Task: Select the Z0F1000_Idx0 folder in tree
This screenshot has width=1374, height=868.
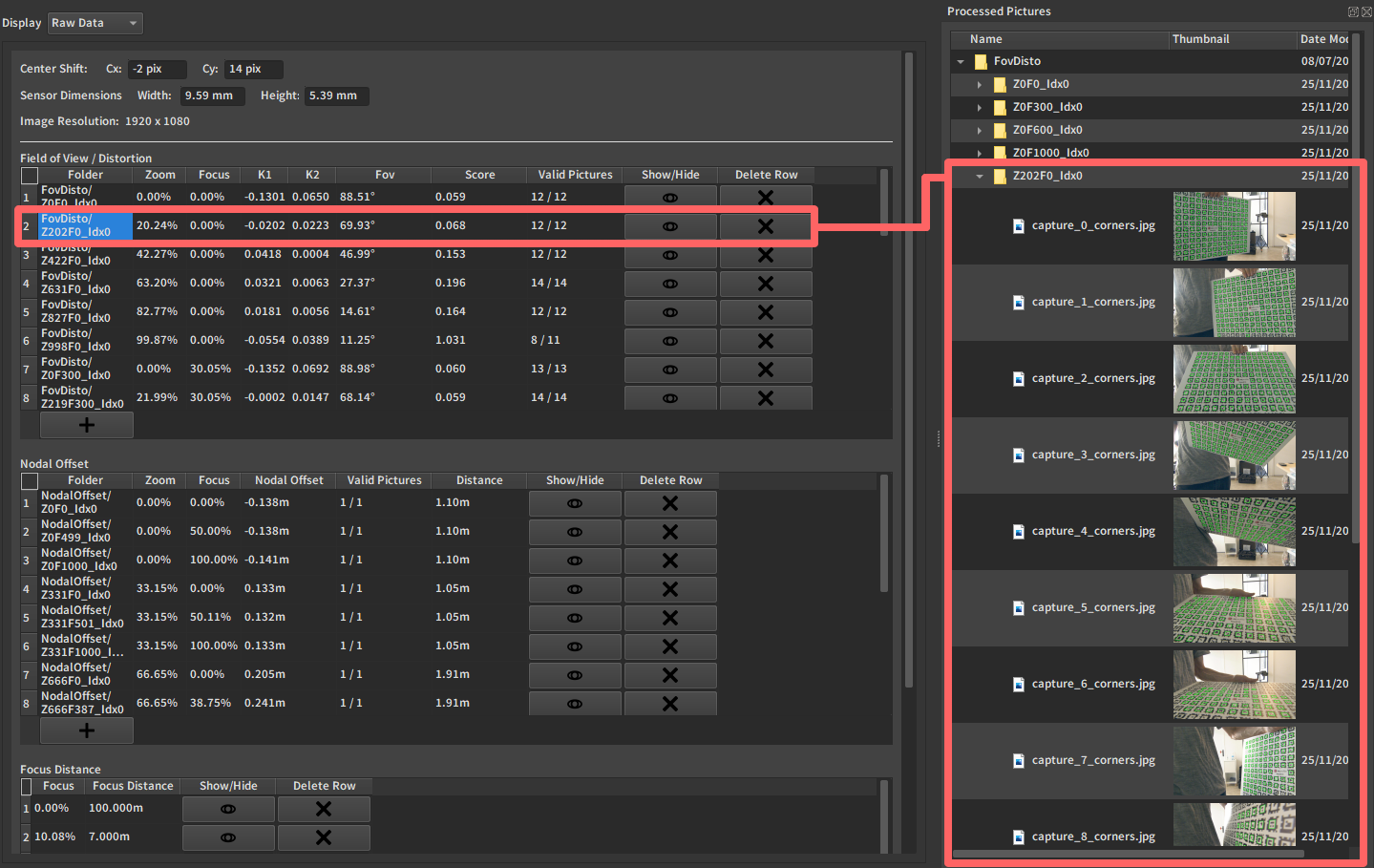Action: point(1050,153)
